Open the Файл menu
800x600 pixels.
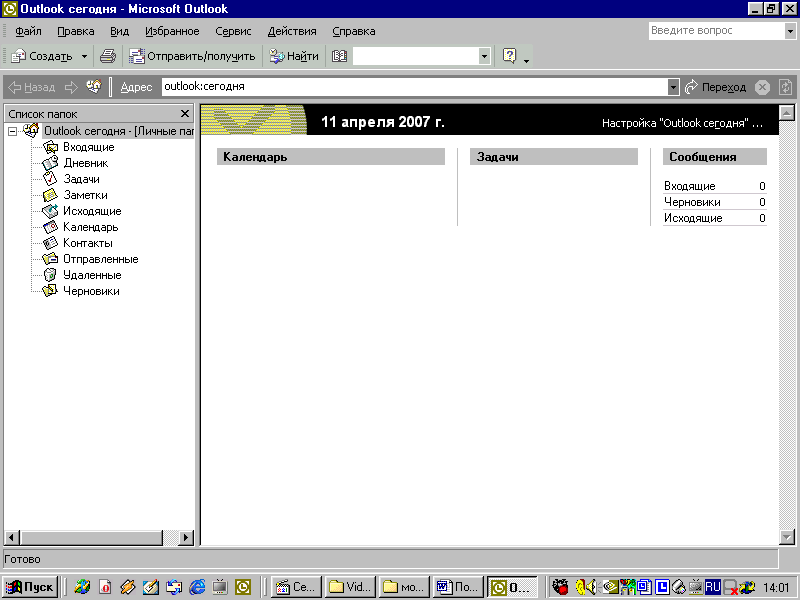(x=28, y=31)
